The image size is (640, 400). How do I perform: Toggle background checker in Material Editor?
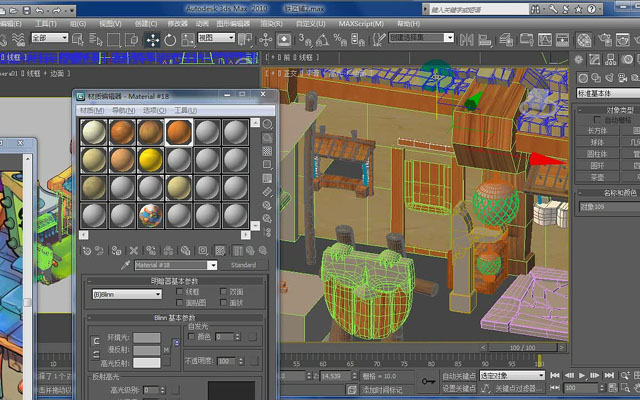click(267, 151)
